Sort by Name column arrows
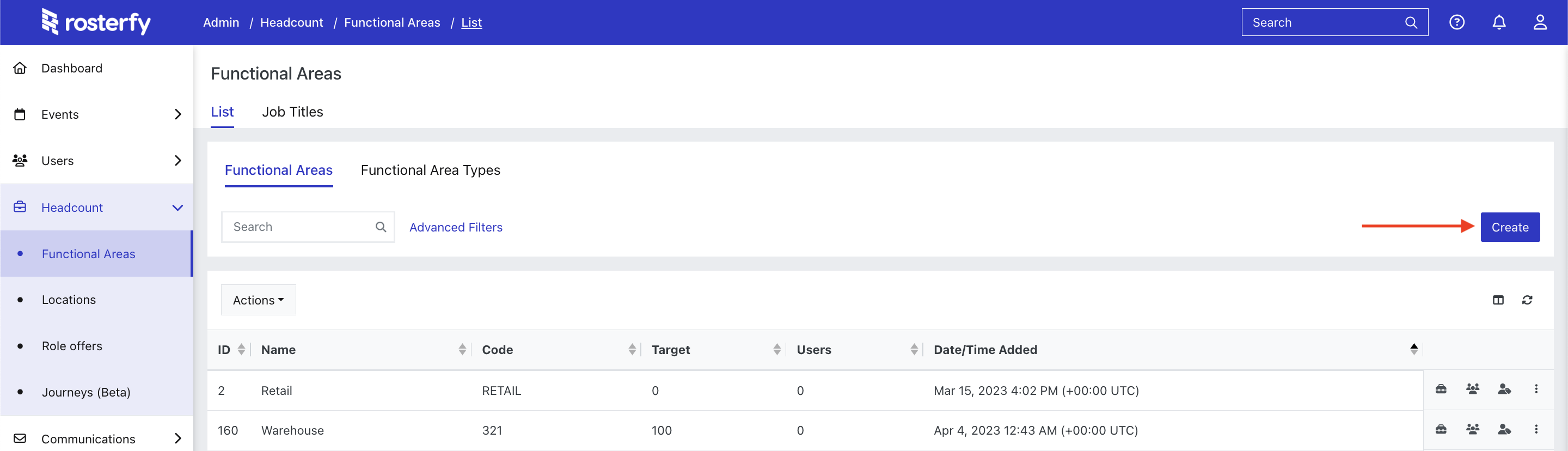1568x451 pixels. 462,349
